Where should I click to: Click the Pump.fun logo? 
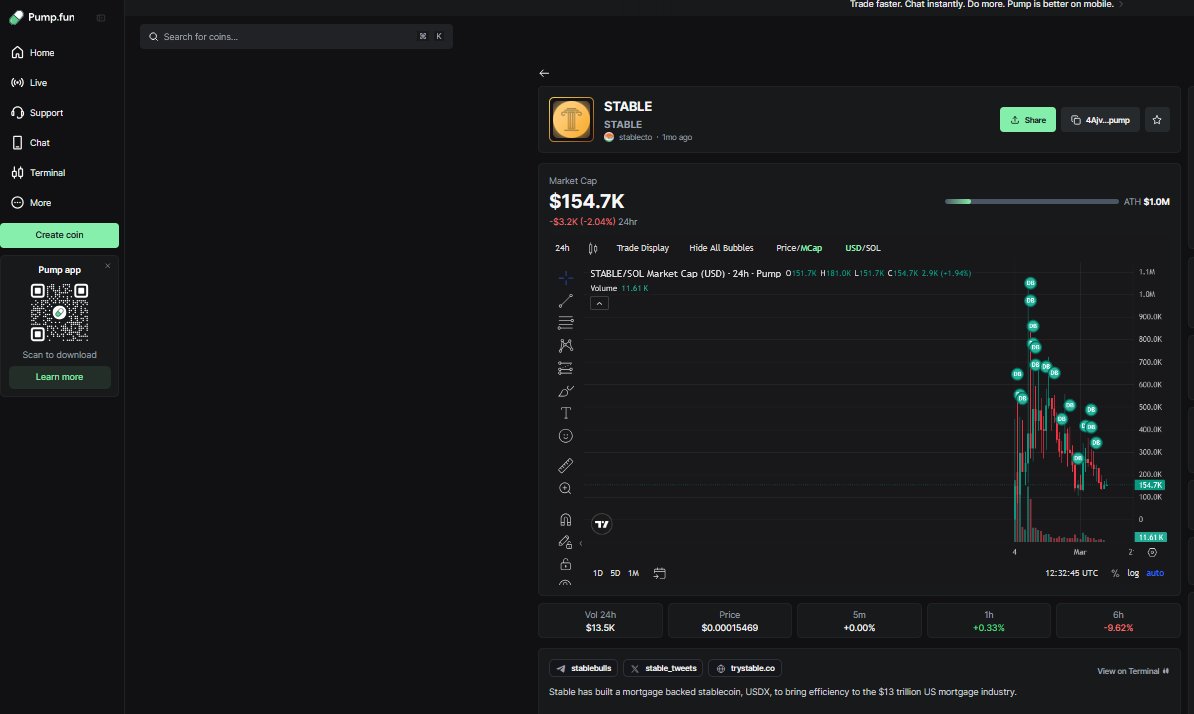pyautogui.click(x=42, y=18)
